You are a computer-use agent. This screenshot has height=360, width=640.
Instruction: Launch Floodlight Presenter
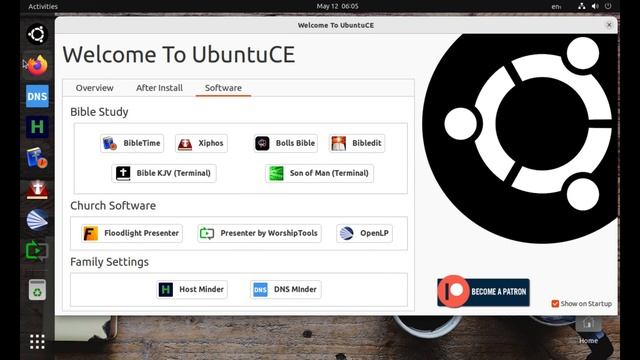click(x=131, y=233)
